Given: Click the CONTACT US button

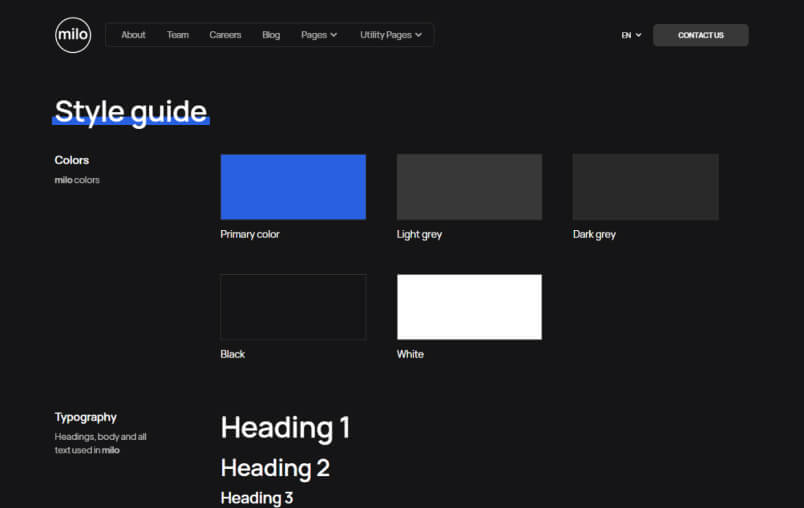Looking at the screenshot, I should 700,35.
